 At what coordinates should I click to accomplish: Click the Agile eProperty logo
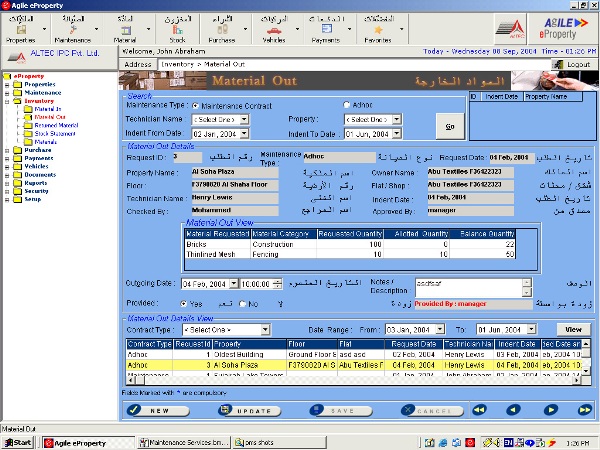point(562,29)
